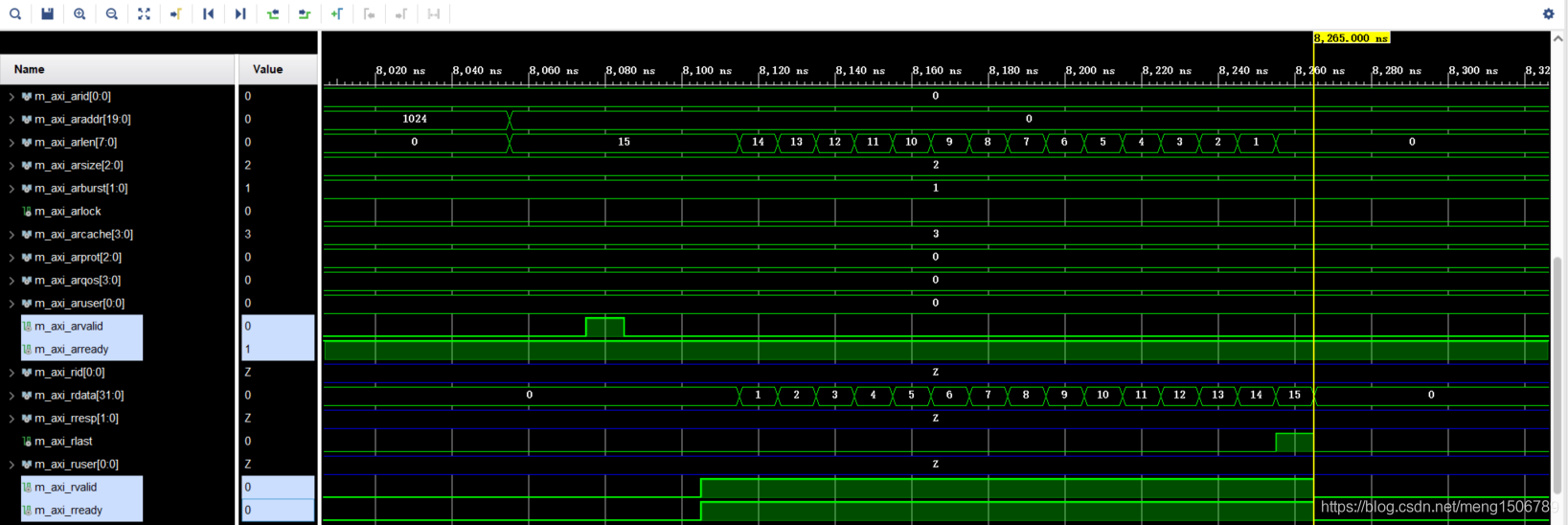1568x525 pixels.
Task: Expand the m_axi_ruser[0:0] bus
Action: 11,465
